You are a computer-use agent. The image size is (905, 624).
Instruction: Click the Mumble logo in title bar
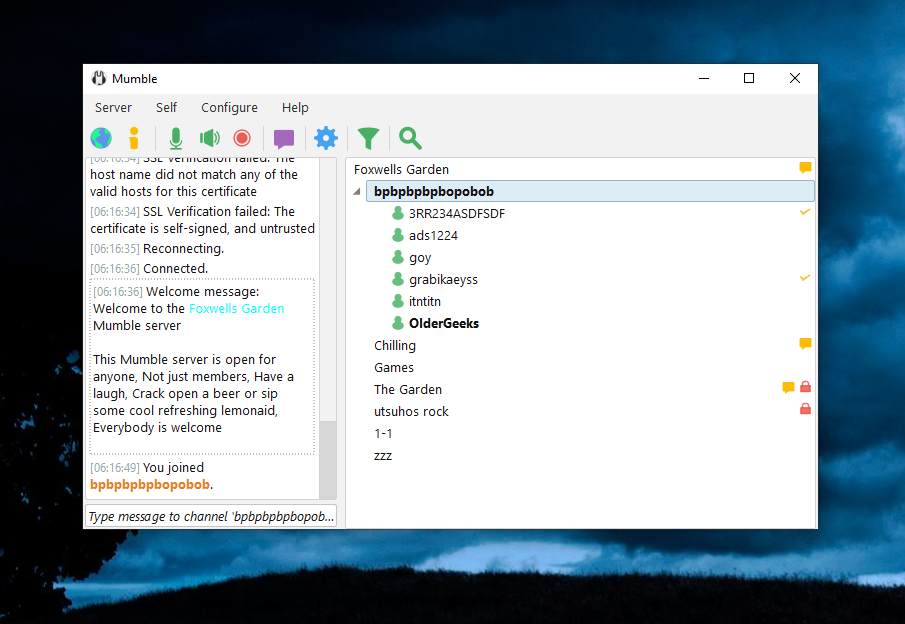[99, 79]
